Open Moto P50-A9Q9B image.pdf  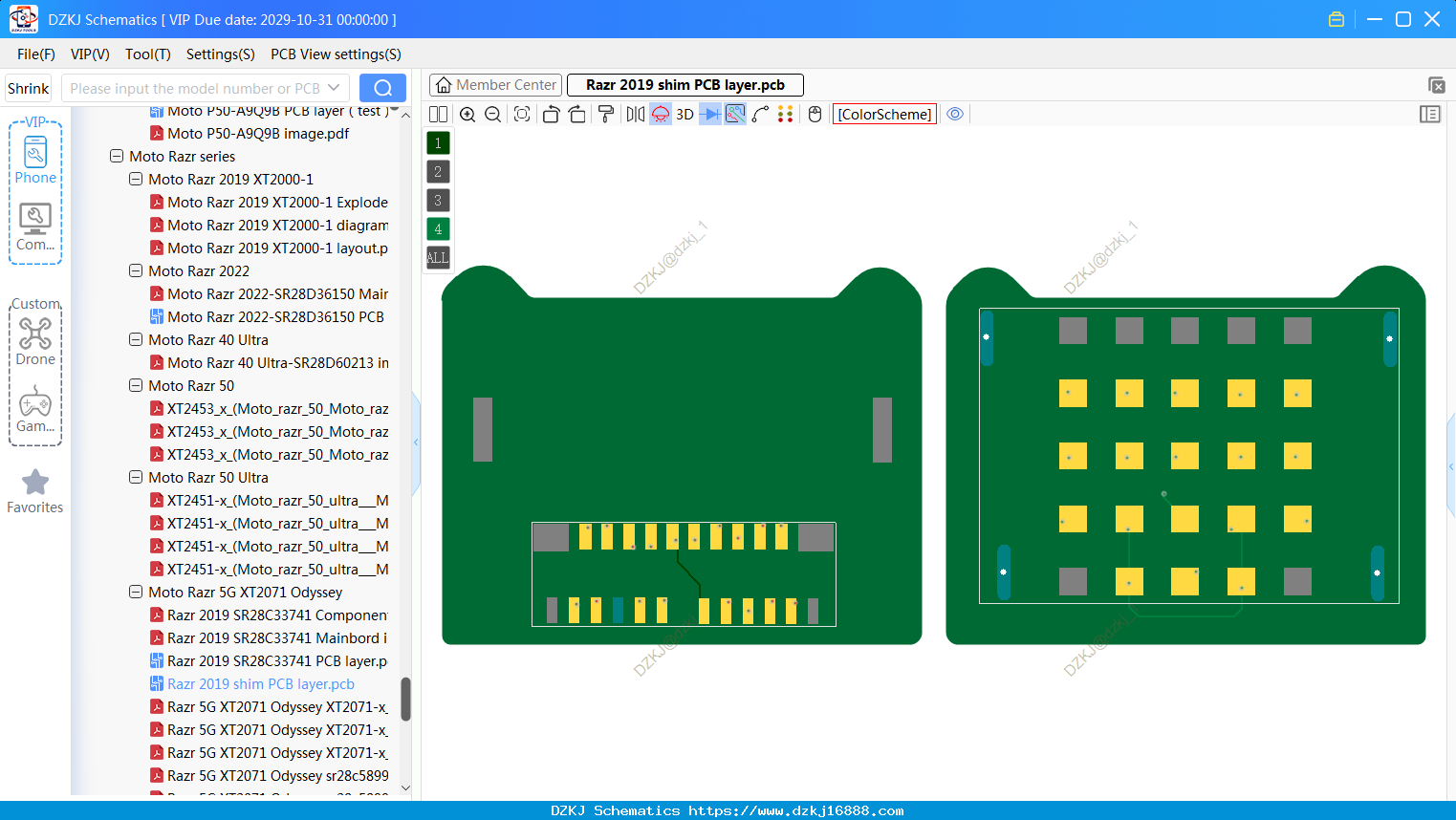[x=250, y=133]
